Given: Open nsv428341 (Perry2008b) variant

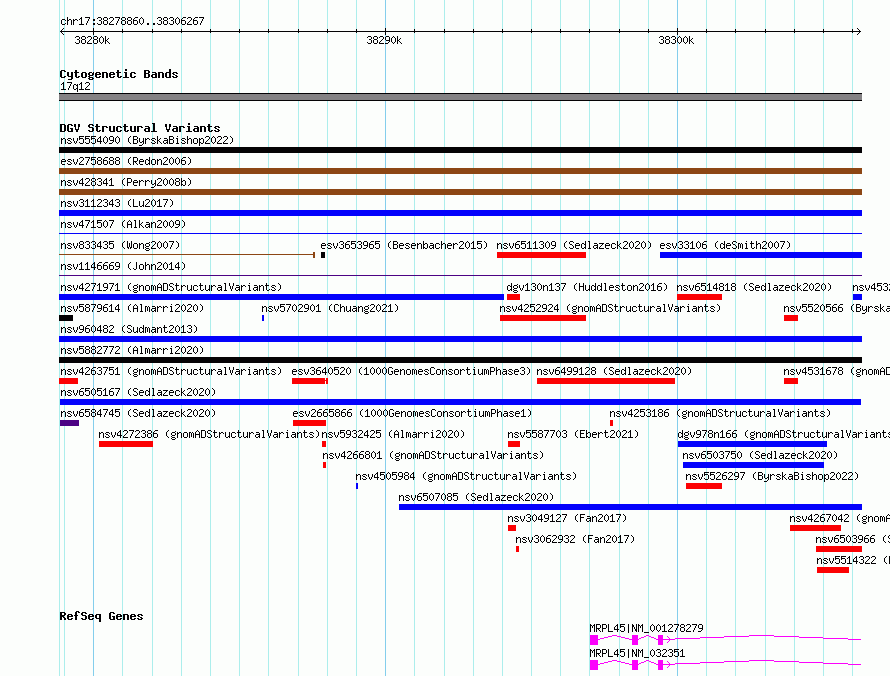Looking at the screenshot, I should click(126, 182).
